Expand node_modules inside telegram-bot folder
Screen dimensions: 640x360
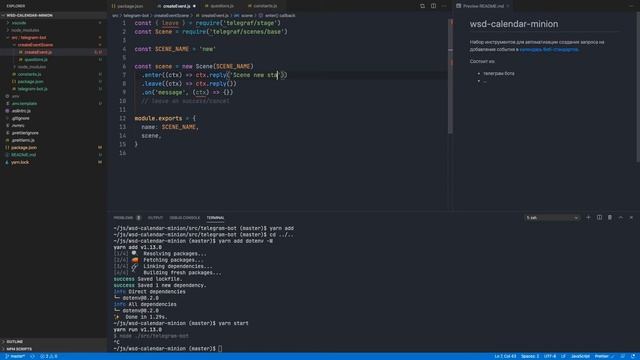pyautogui.click(x=53, y=67)
